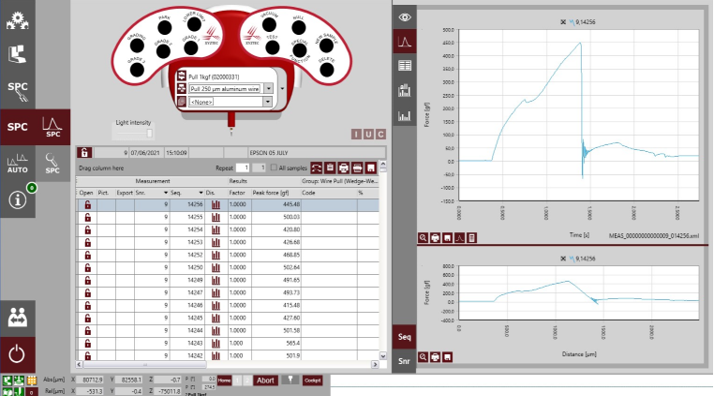The width and height of the screenshot is (714, 396).
Task: Click the LOWER LIMIT joystick button
Action: [194, 24]
